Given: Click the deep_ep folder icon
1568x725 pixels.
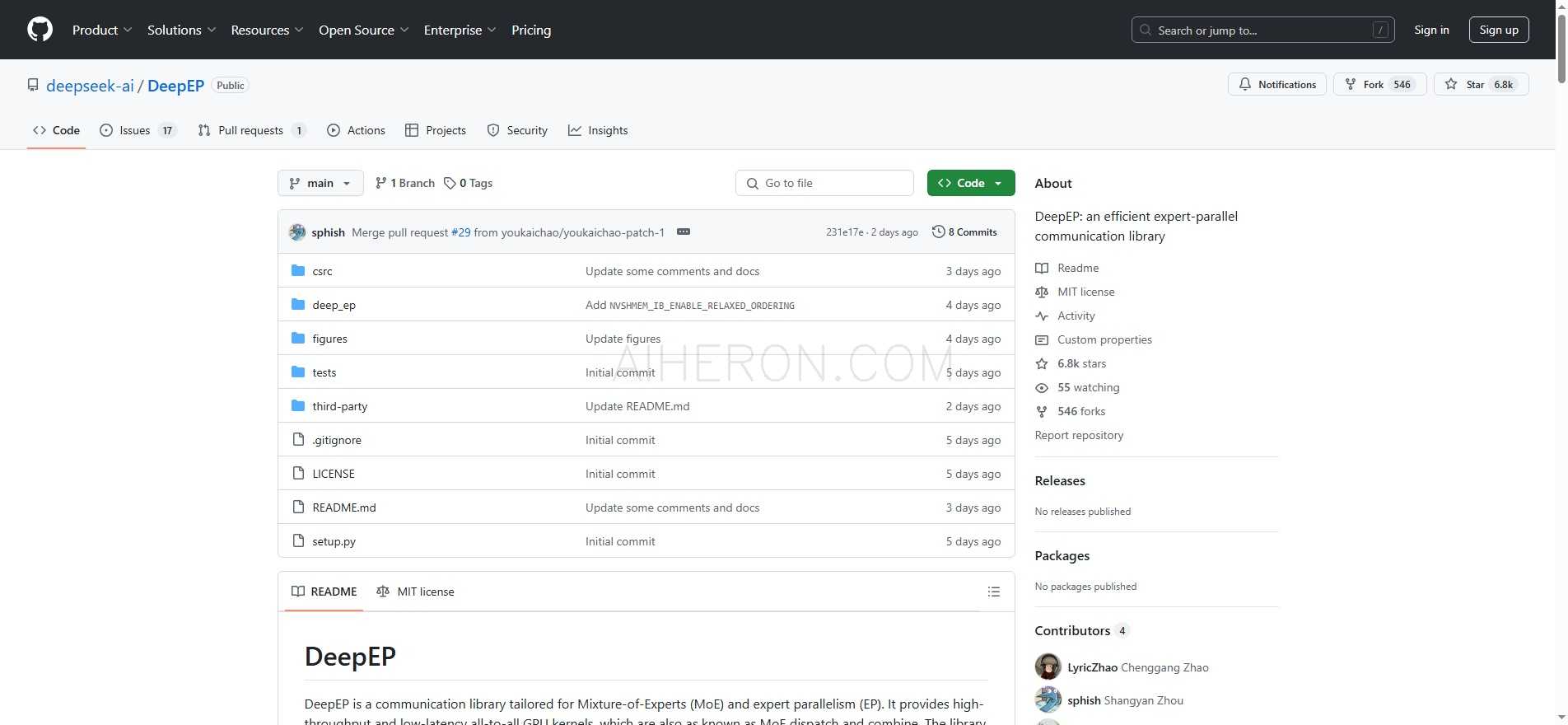Looking at the screenshot, I should pos(298,305).
